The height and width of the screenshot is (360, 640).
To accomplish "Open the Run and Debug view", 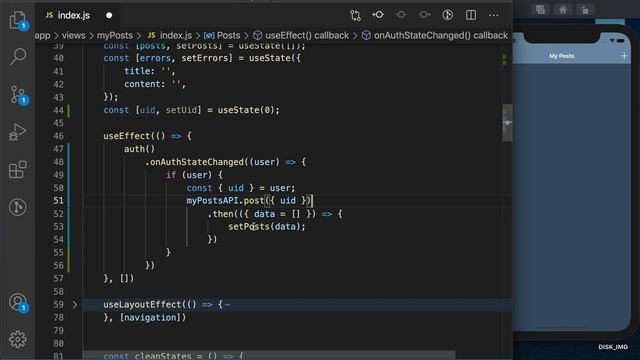I will click(18, 131).
